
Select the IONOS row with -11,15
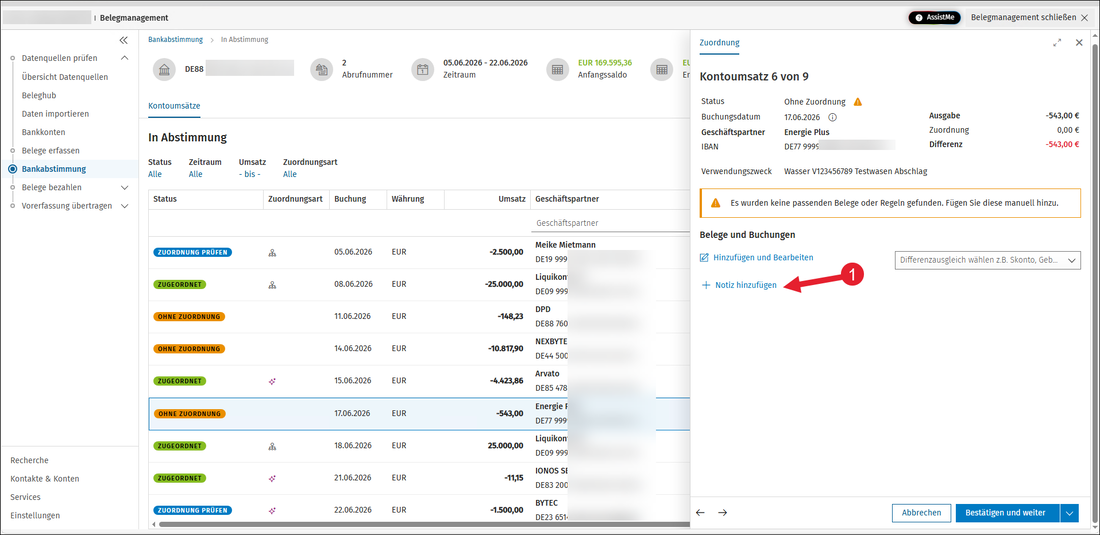[x=420, y=478]
